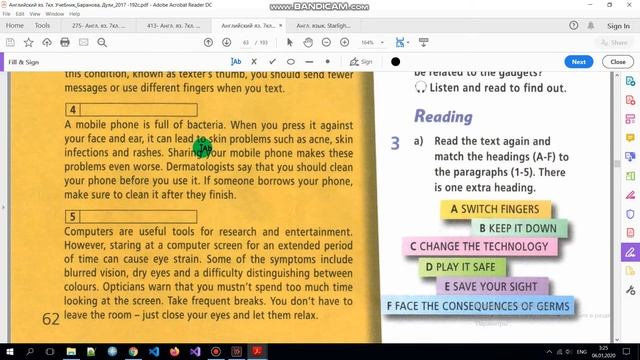
Task: Print the document
Action: pyautogui.click(x=65, y=42)
